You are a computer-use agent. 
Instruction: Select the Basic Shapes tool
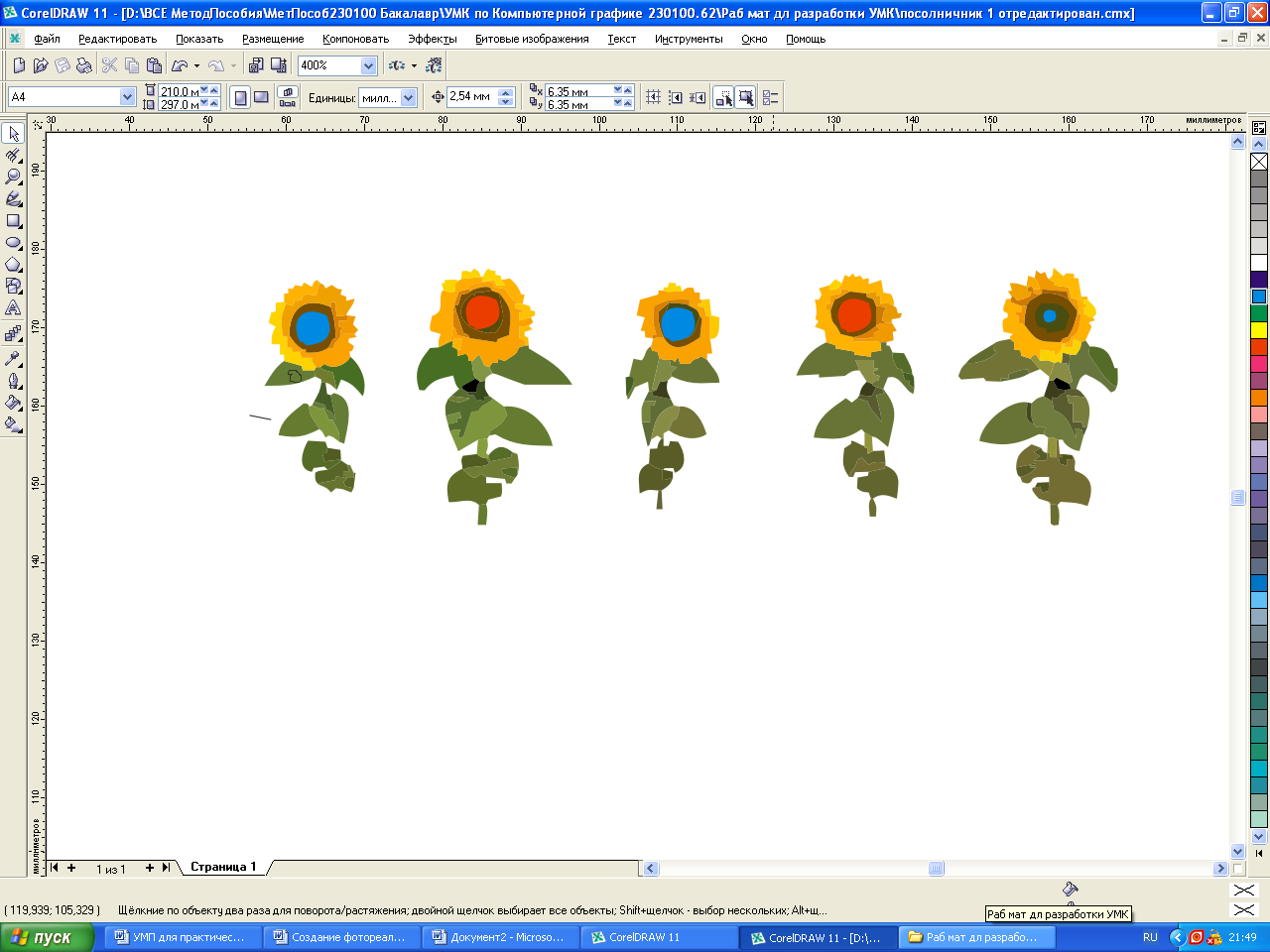(x=14, y=287)
